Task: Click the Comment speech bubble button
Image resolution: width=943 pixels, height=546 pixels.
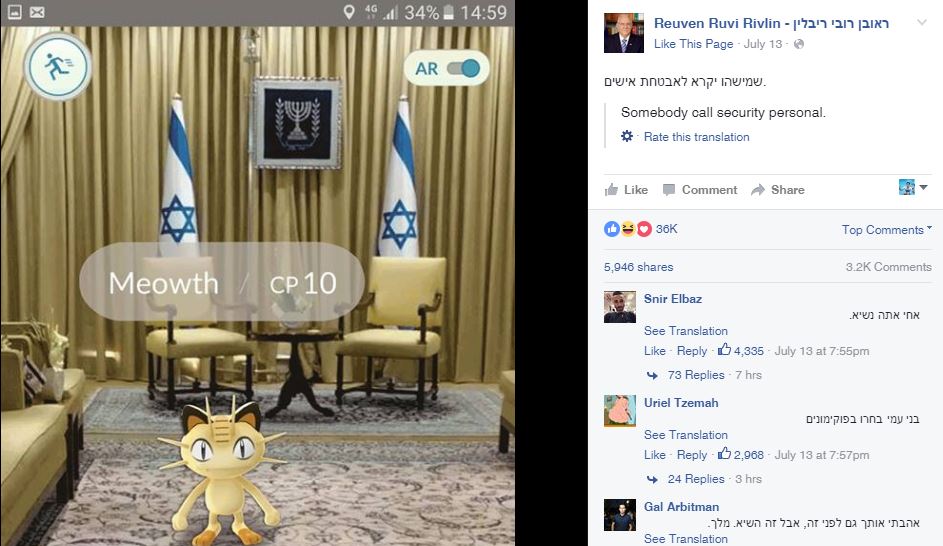Action: 699,190
